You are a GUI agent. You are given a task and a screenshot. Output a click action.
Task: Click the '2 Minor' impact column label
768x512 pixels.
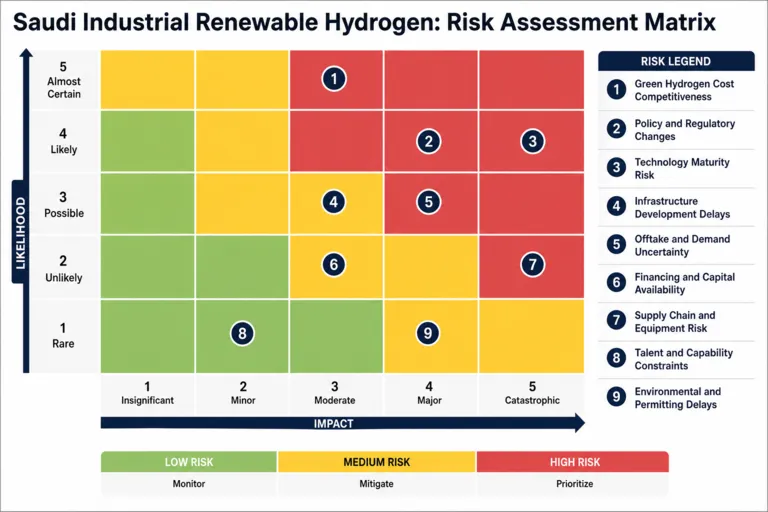(x=243, y=393)
